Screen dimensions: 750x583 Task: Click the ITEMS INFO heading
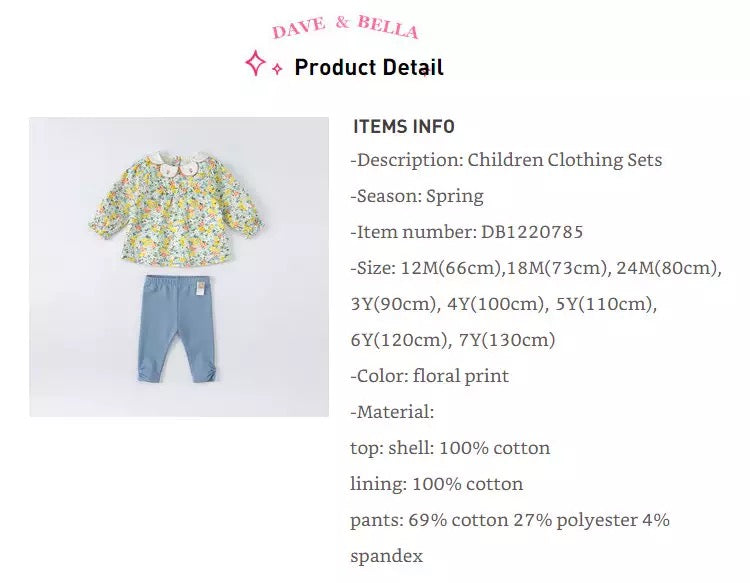[x=404, y=127]
